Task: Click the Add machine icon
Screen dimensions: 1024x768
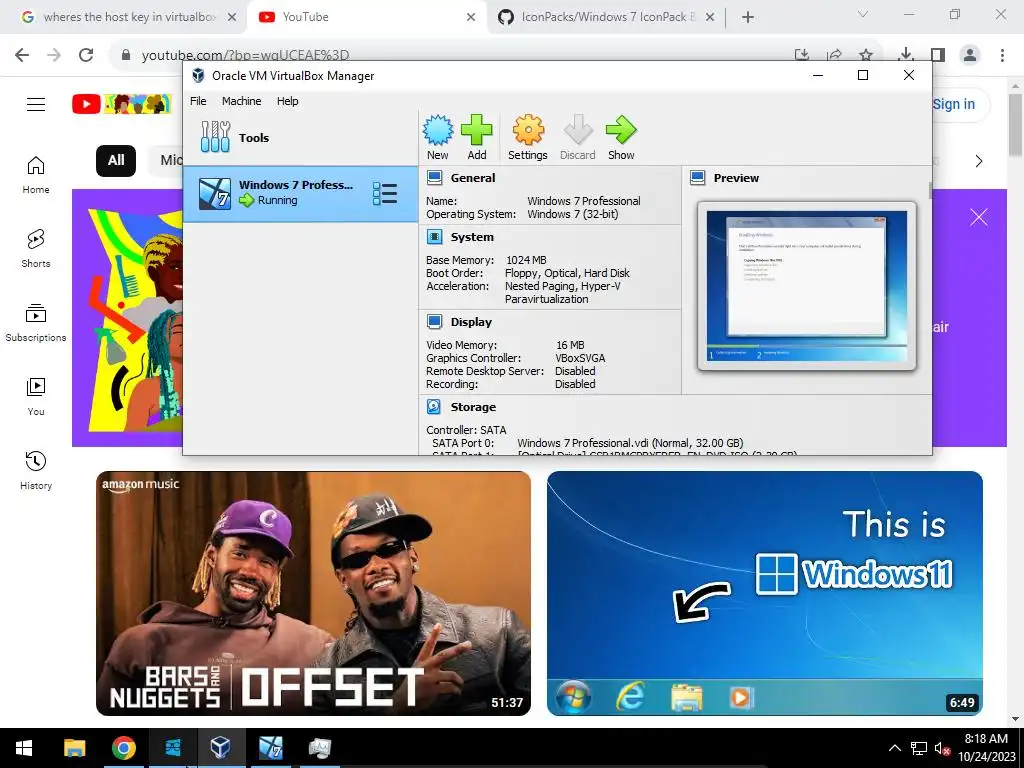Action: click(x=477, y=137)
